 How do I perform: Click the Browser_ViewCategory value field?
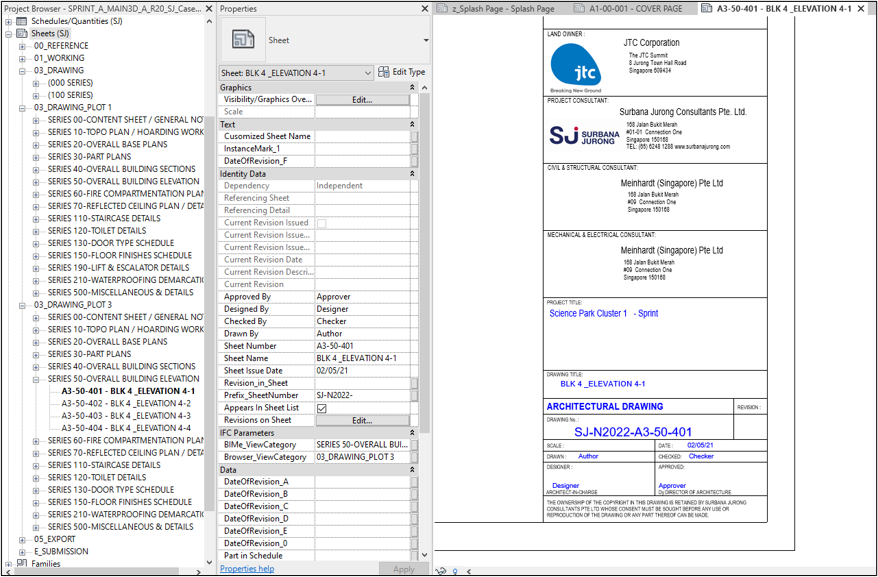point(363,457)
